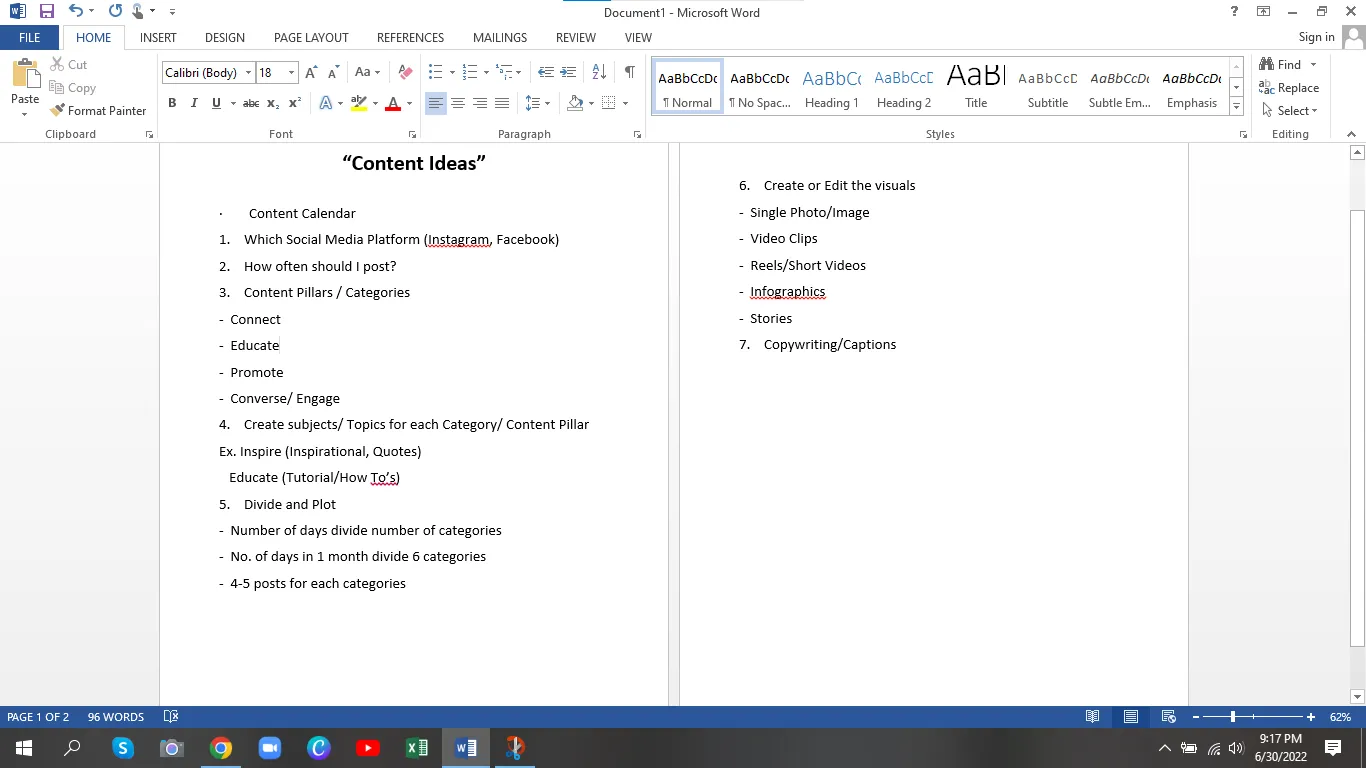Click Find in the Editing group
This screenshot has height=768, width=1366.
pos(1281,65)
